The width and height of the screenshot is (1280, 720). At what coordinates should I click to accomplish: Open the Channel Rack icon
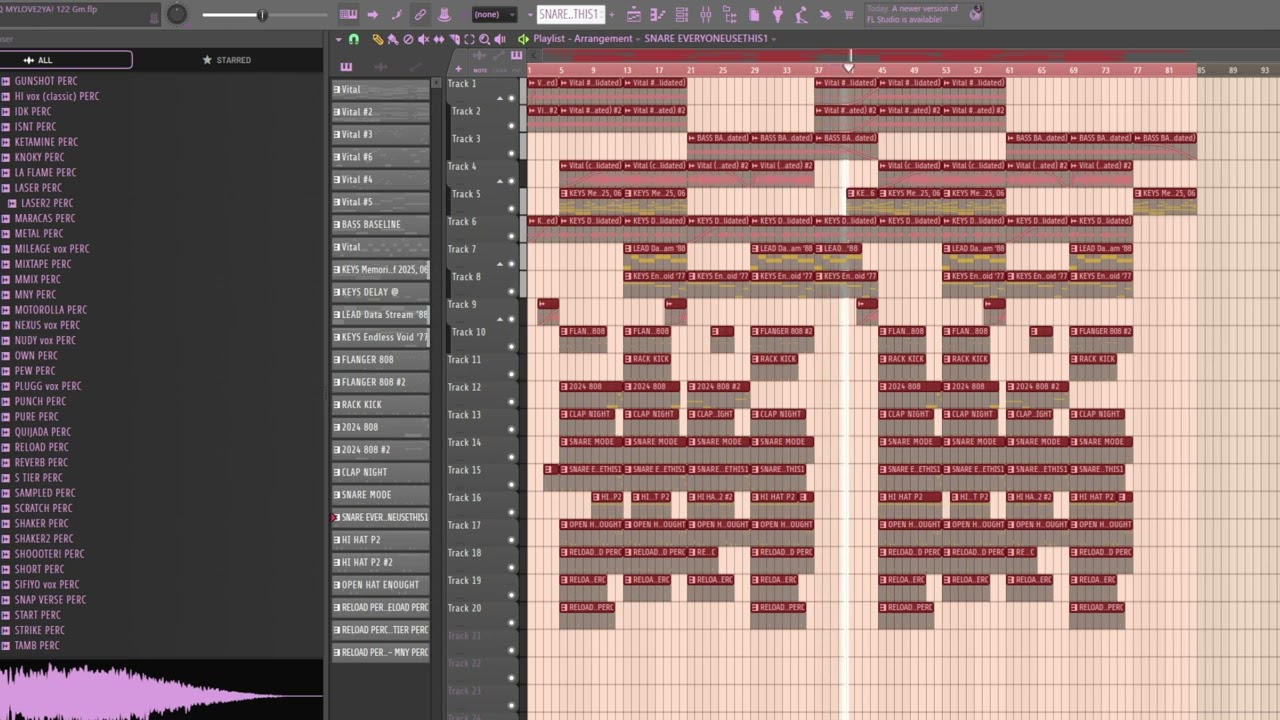coord(682,15)
